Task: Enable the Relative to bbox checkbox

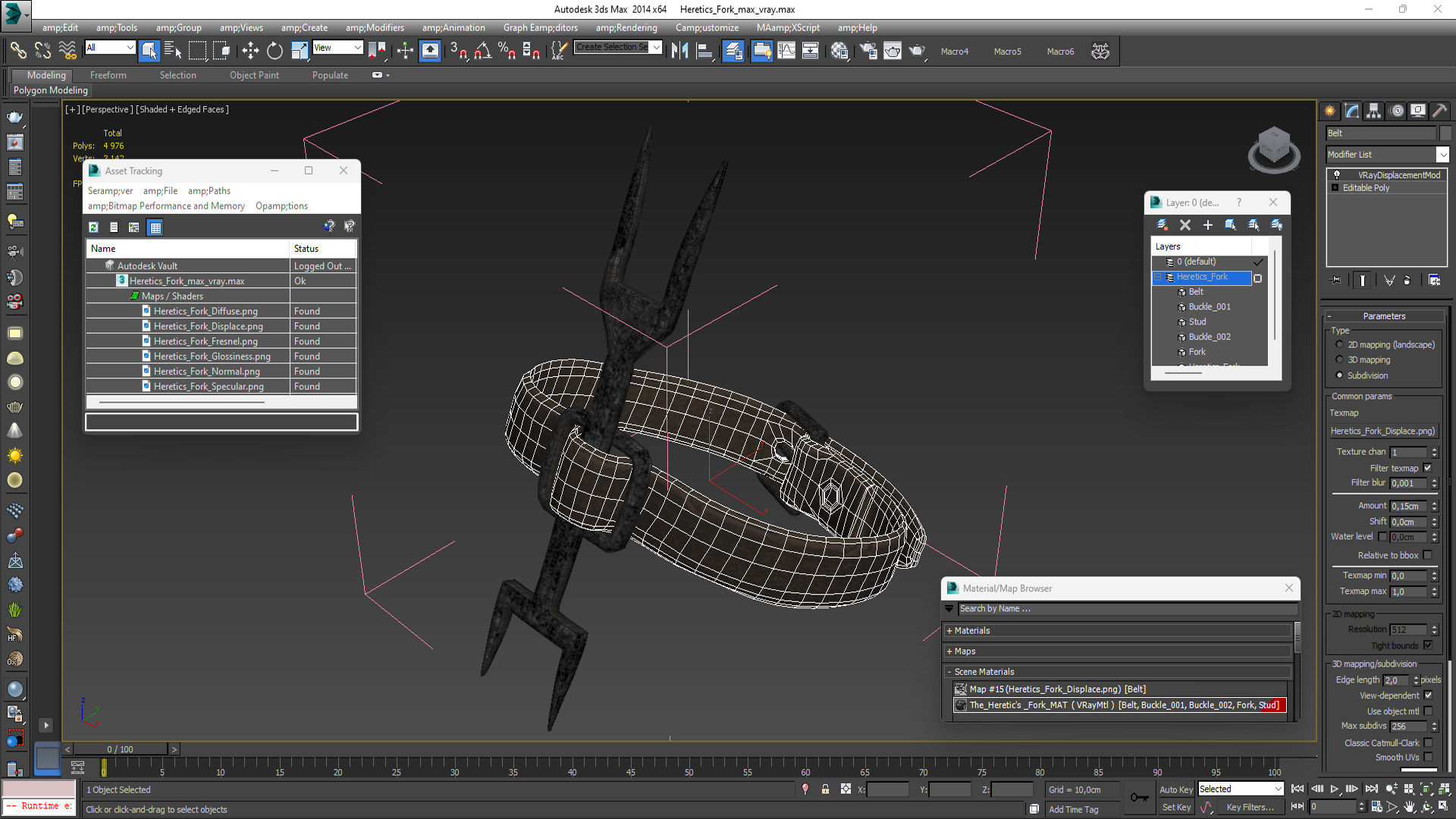Action: (x=1428, y=555)
